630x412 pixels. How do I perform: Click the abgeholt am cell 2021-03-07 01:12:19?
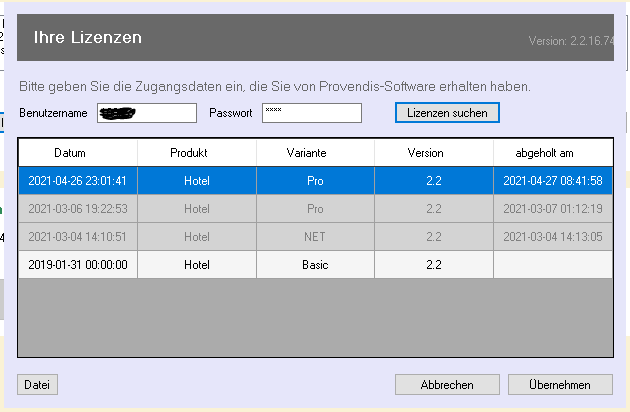point(551,209)
